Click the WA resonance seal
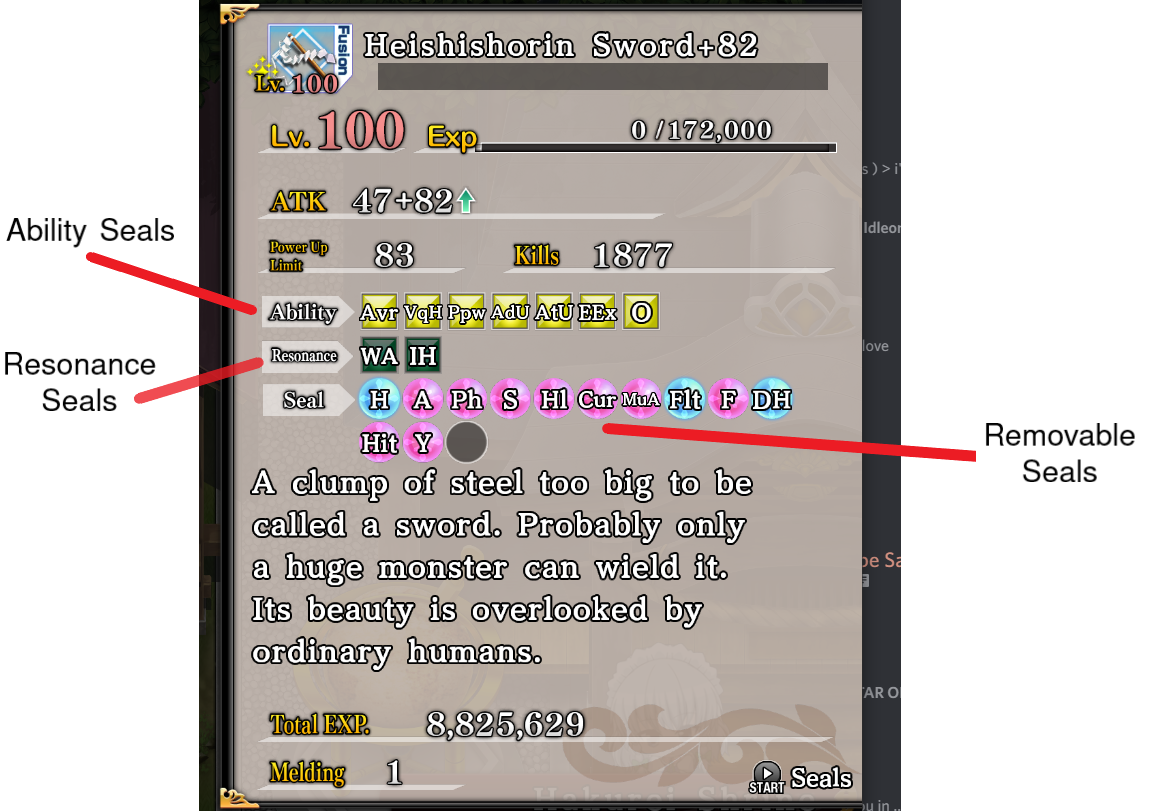This screenshot has height=811, width=1161. pyautogui.click(x=379, y=356)
